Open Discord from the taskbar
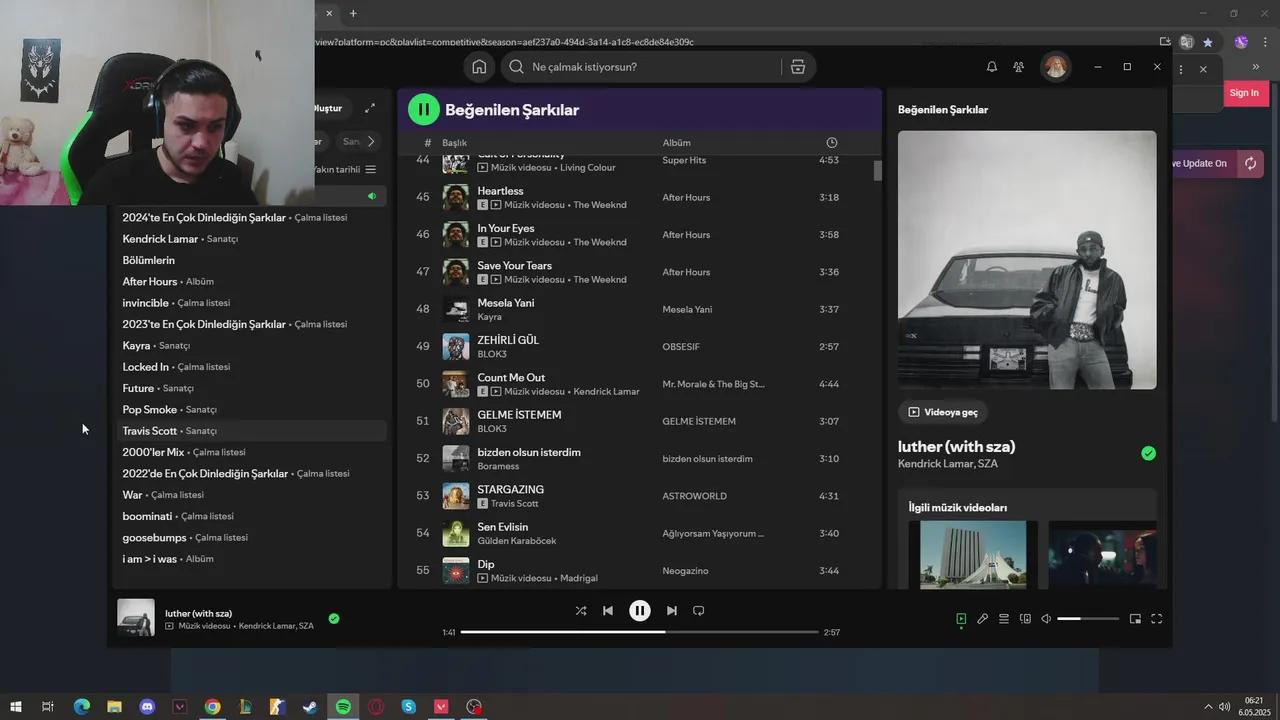Image resolution: width=1280 pixels, height=720 pixels. click(x=147, y=707)
